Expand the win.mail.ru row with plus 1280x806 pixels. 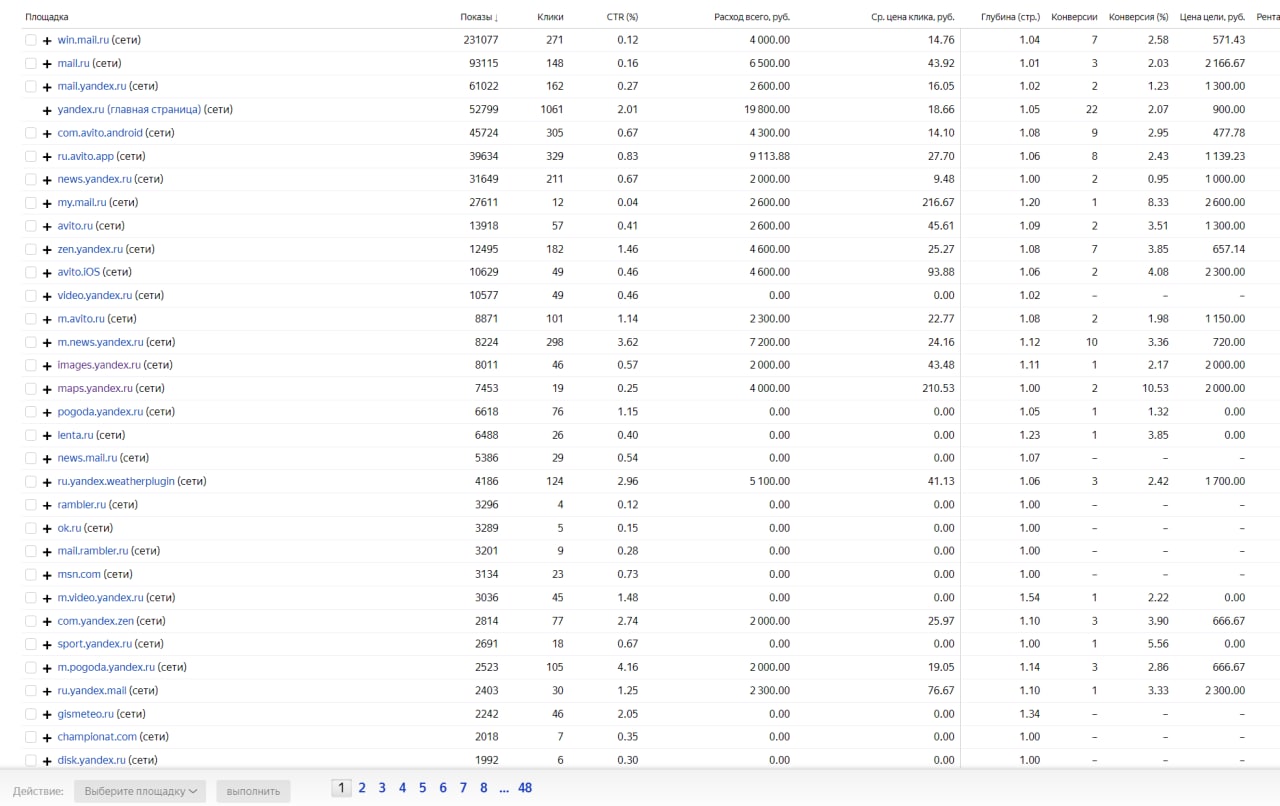(x=47, y=40)
